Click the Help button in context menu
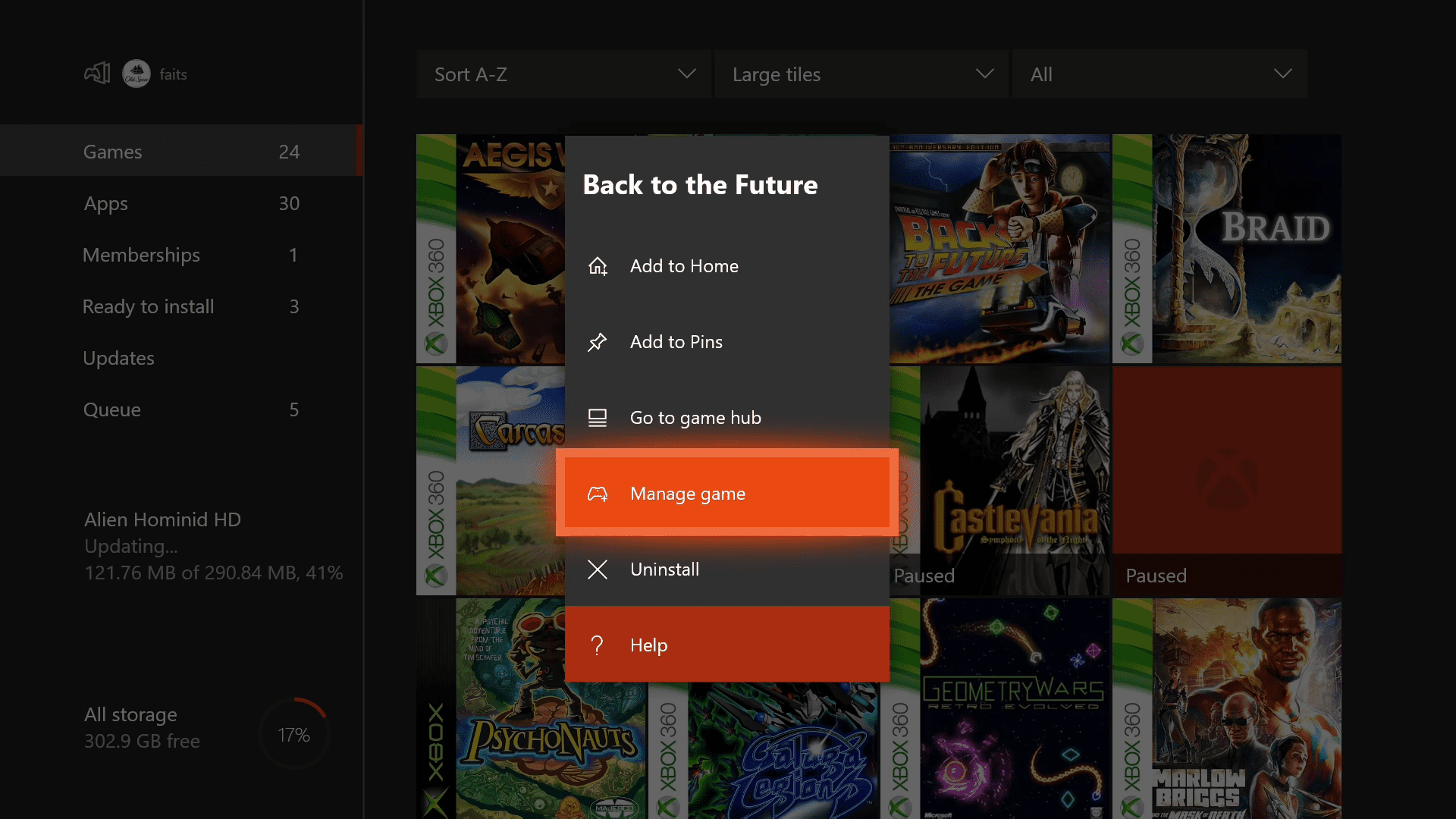Image resolution: width=1456 pixels, height=819 pixels. 727,644
